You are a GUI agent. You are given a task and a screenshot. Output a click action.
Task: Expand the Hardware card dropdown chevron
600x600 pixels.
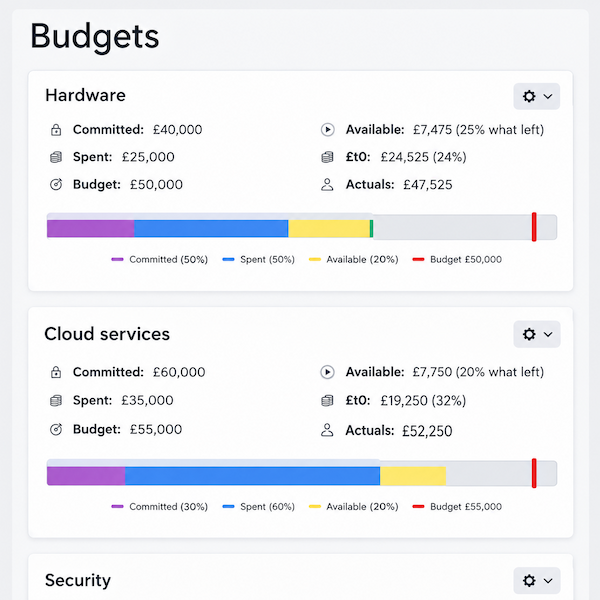[x=548, y=96]
